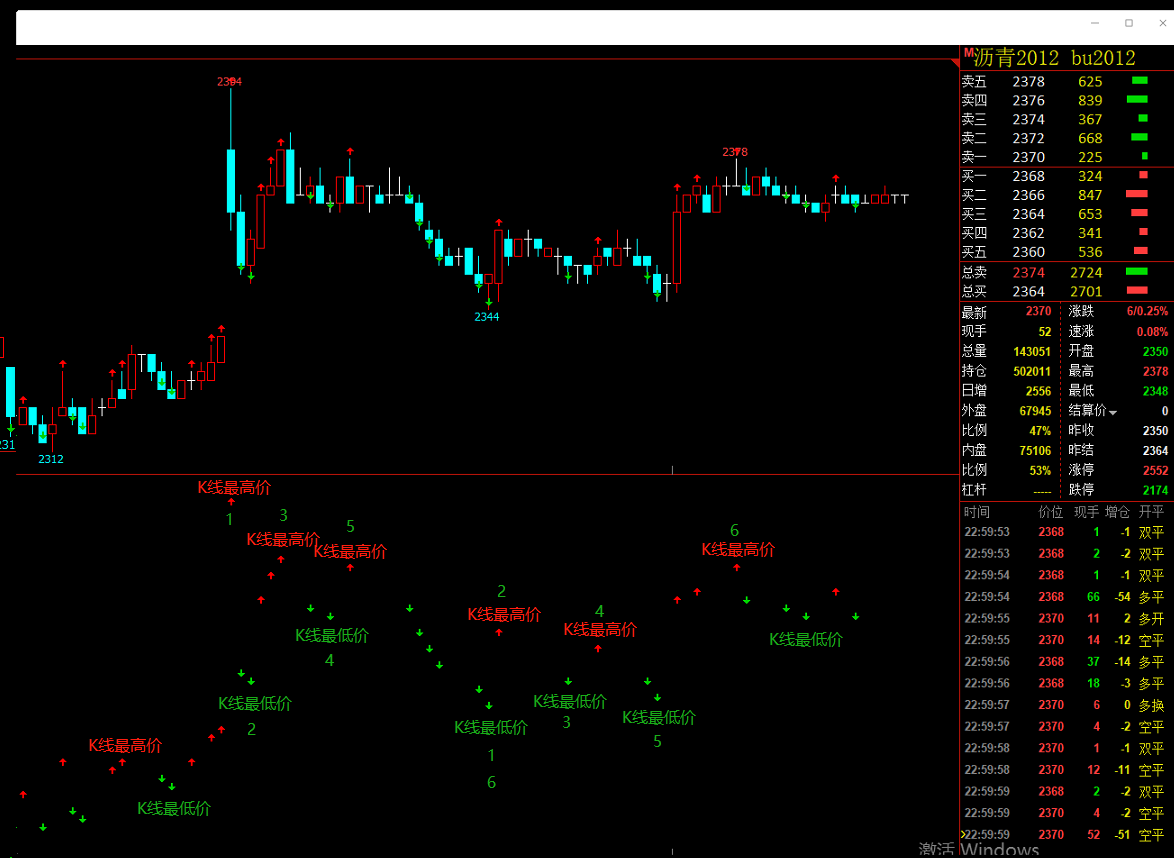Click the 2394 high price label on chart
Image resolution: width=1174 pixels, height=858 pixels.
(229, 82)
